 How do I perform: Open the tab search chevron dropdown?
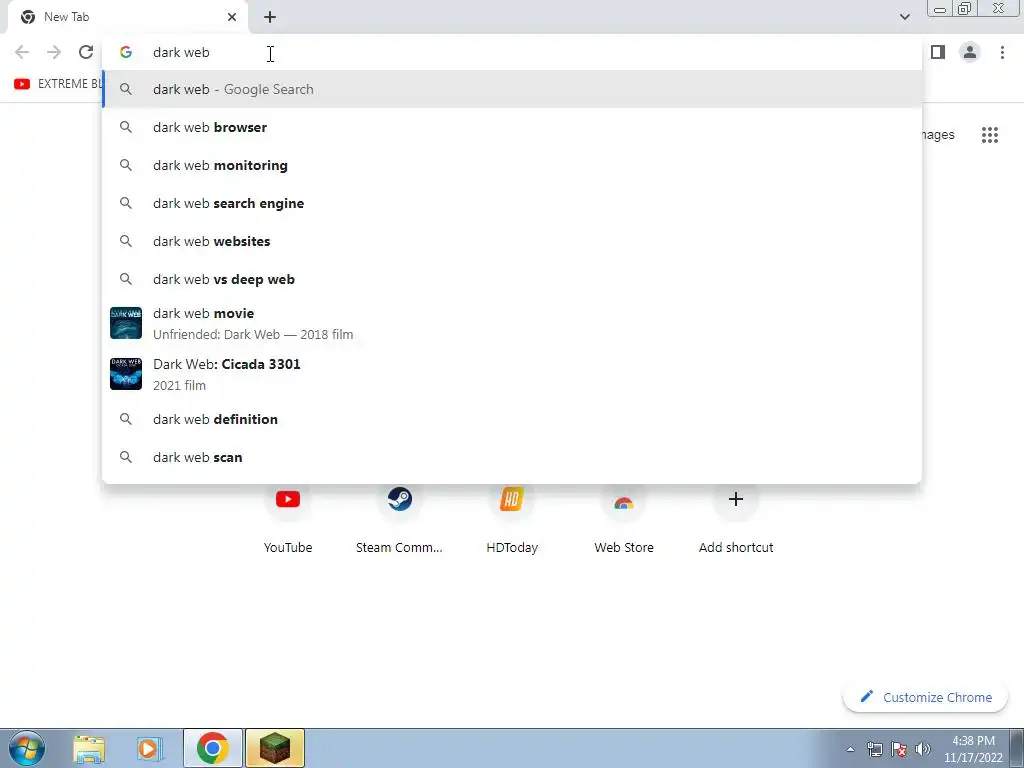click(x=904, y=17)
